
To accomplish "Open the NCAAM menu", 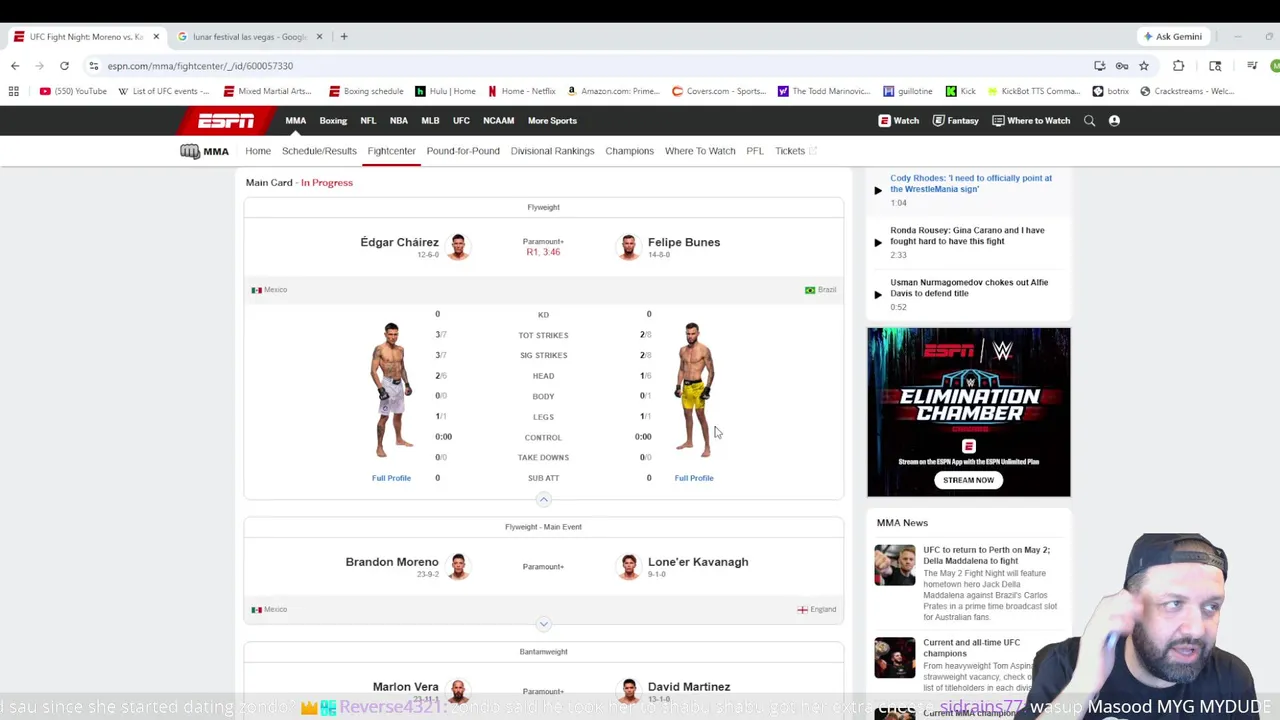I will tap(499, 121).
